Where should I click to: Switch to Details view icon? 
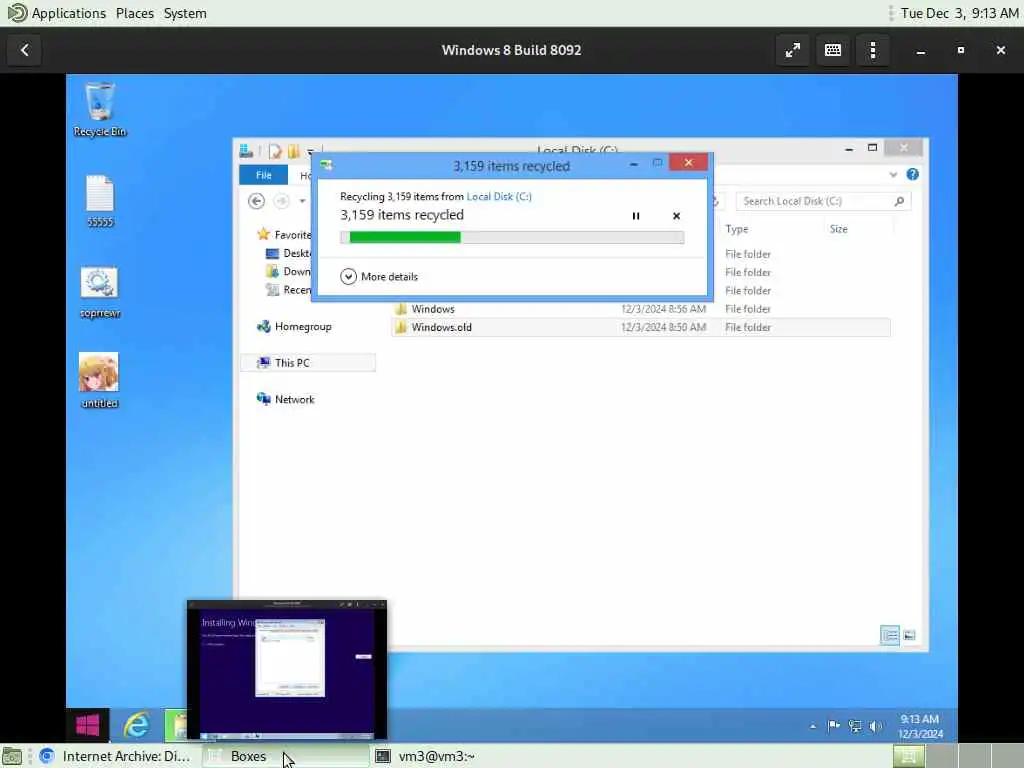coord(889,635)
